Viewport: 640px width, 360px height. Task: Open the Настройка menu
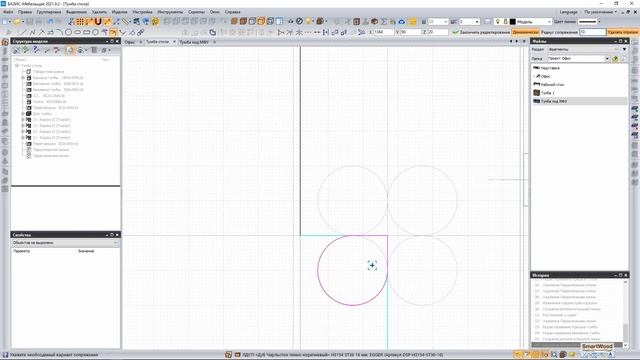[x=142, y=12]
